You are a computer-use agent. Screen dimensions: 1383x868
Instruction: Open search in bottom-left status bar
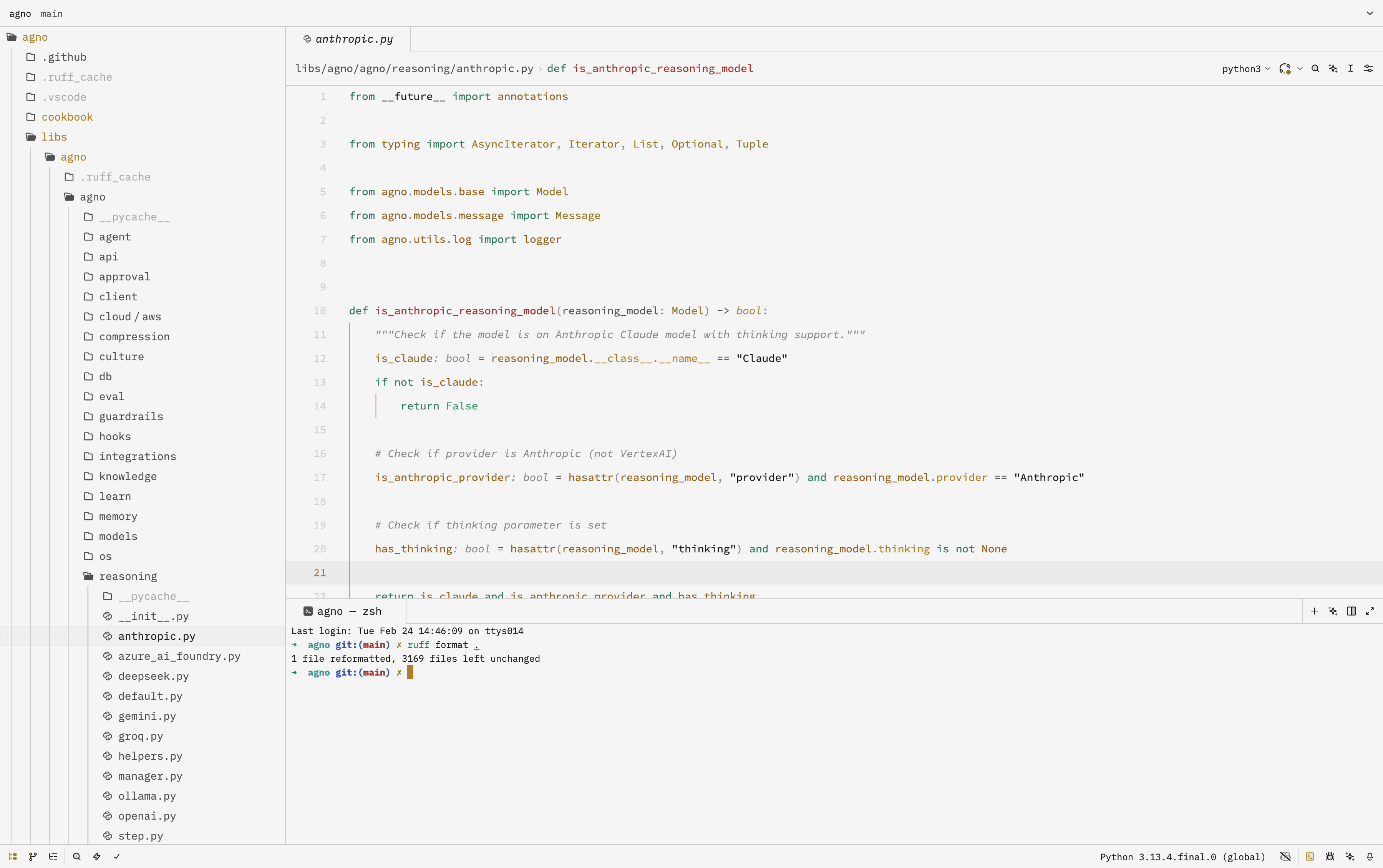pos(76,856)
